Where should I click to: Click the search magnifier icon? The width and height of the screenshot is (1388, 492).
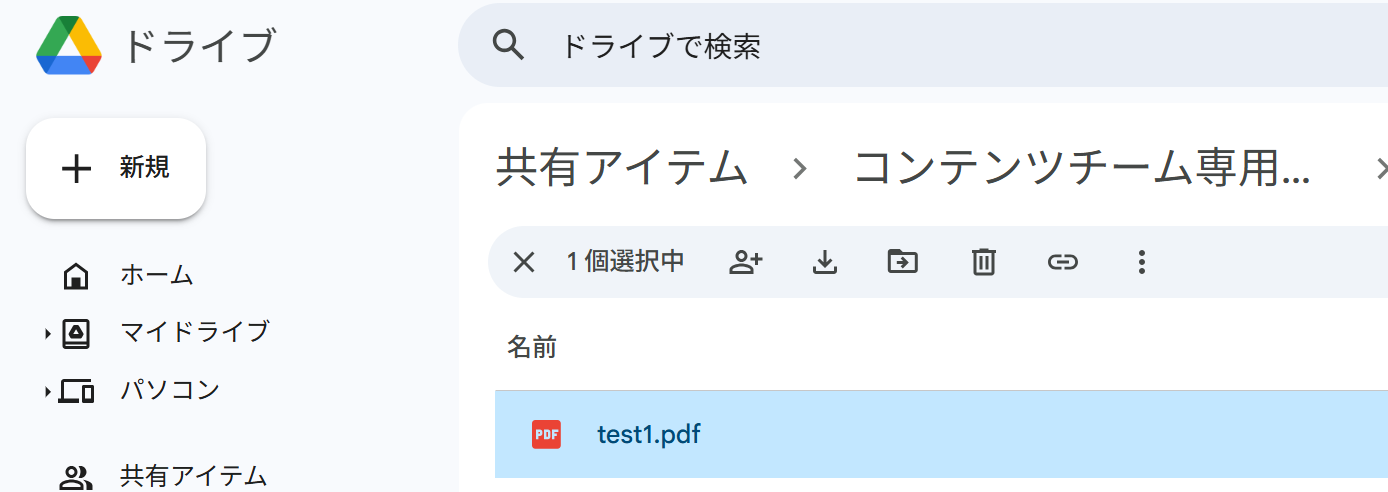point(509,45)
